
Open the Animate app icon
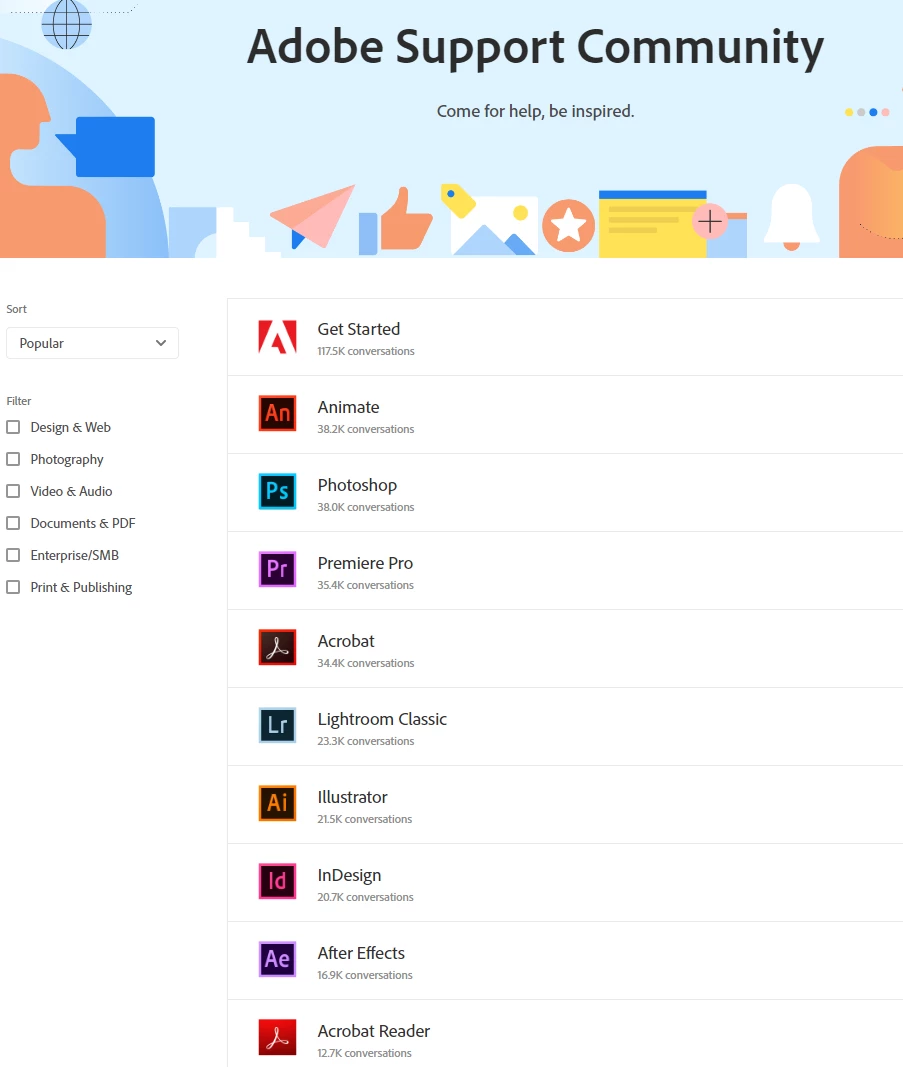coord(277,413)
